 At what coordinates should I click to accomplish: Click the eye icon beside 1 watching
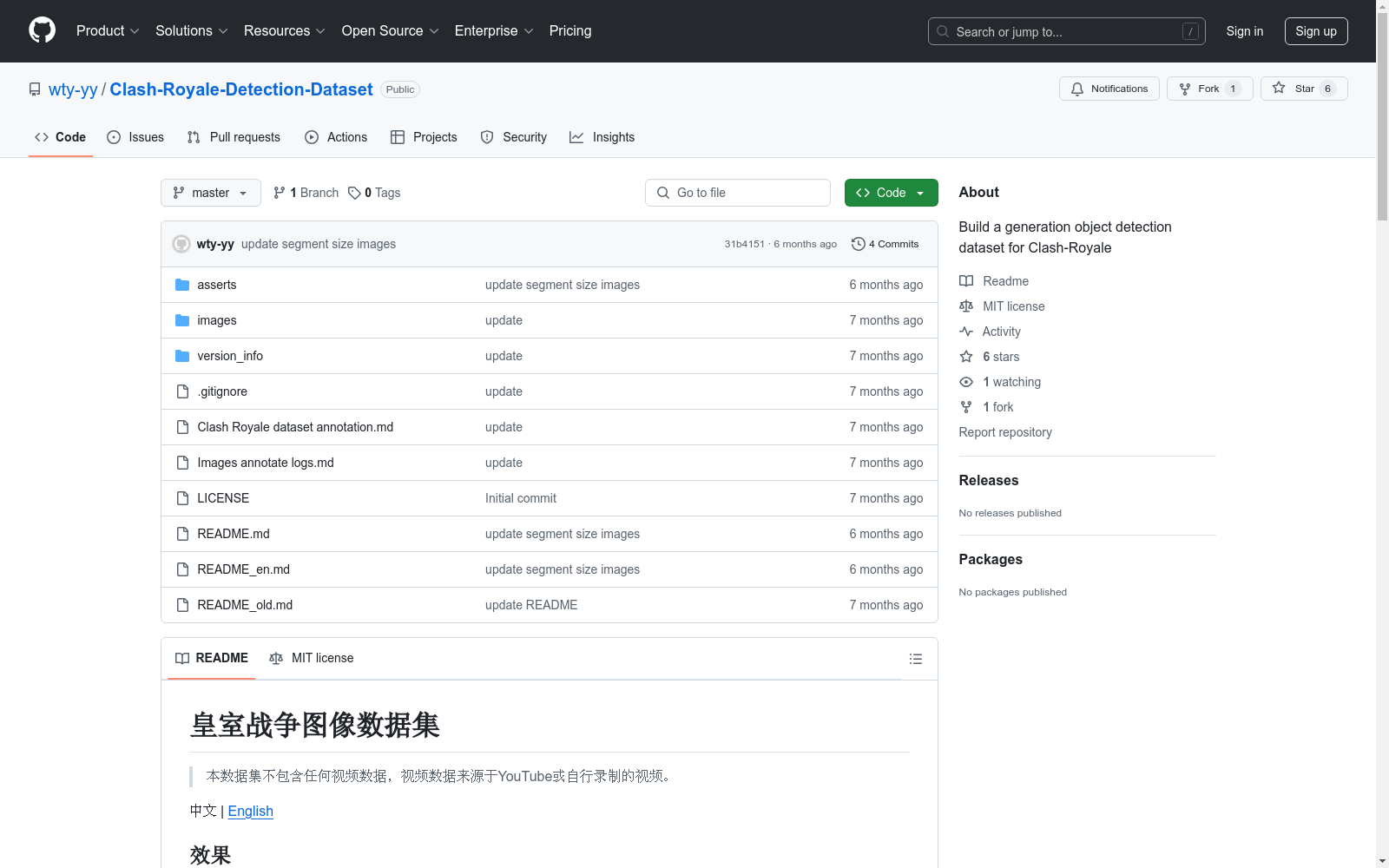tap(966, 382)
